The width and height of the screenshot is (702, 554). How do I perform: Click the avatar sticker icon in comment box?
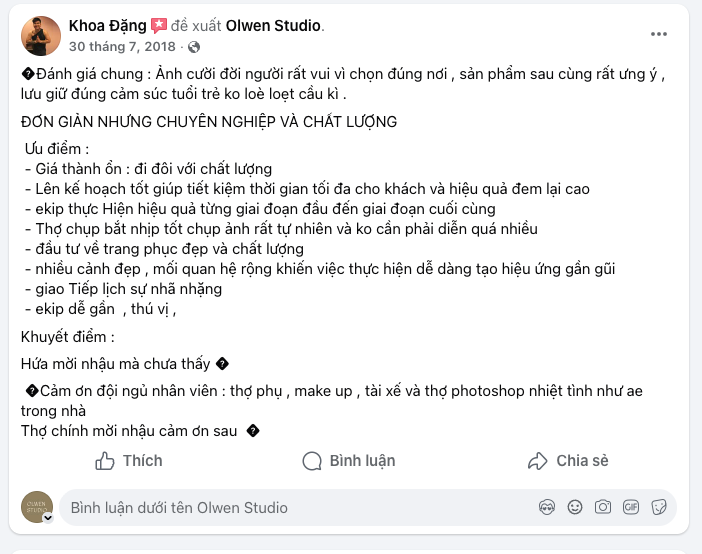click(x=546, y=507)
